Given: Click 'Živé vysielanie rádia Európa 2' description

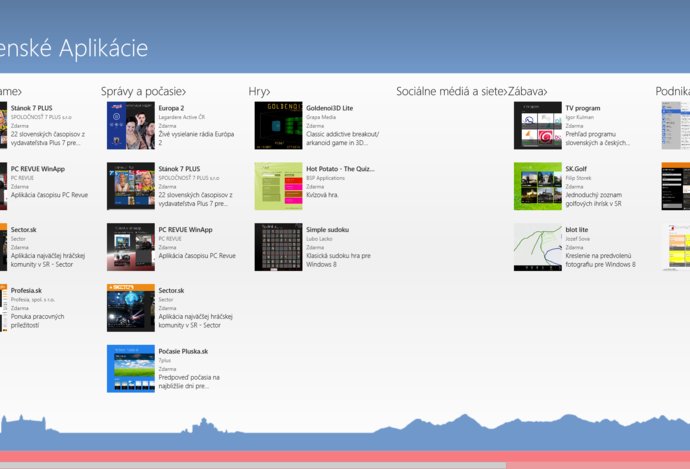Looking at the screenshot, I should (196, 138).
